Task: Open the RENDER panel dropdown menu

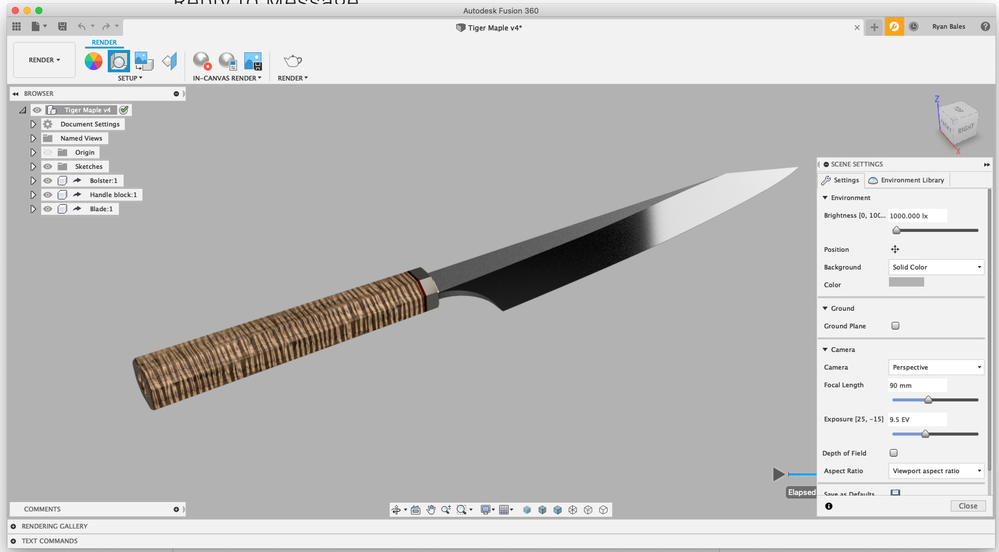Action: point(292,78)
